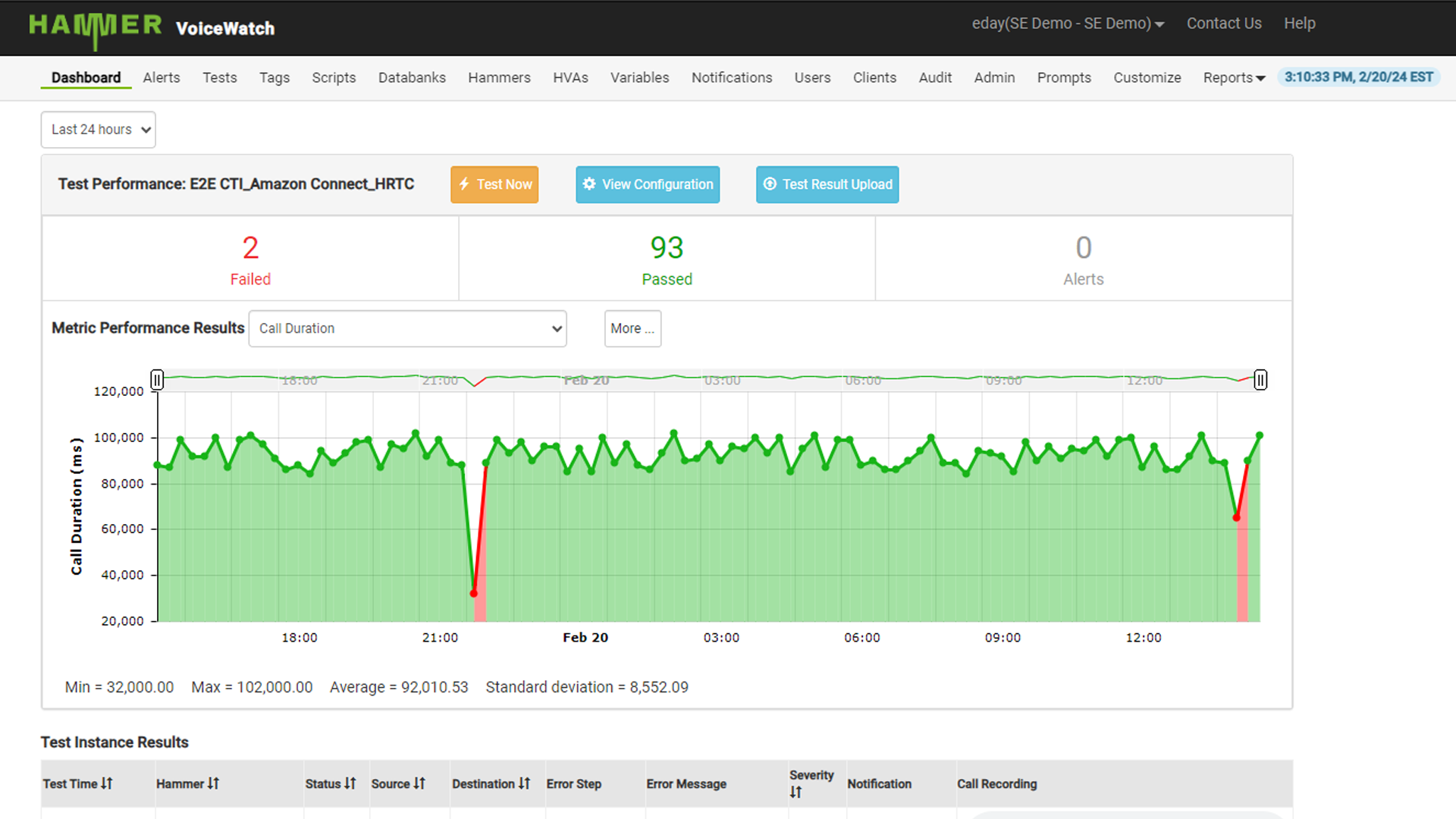
Task: Click the upload icon on Test Result Upload
Action: coord(770,184)
